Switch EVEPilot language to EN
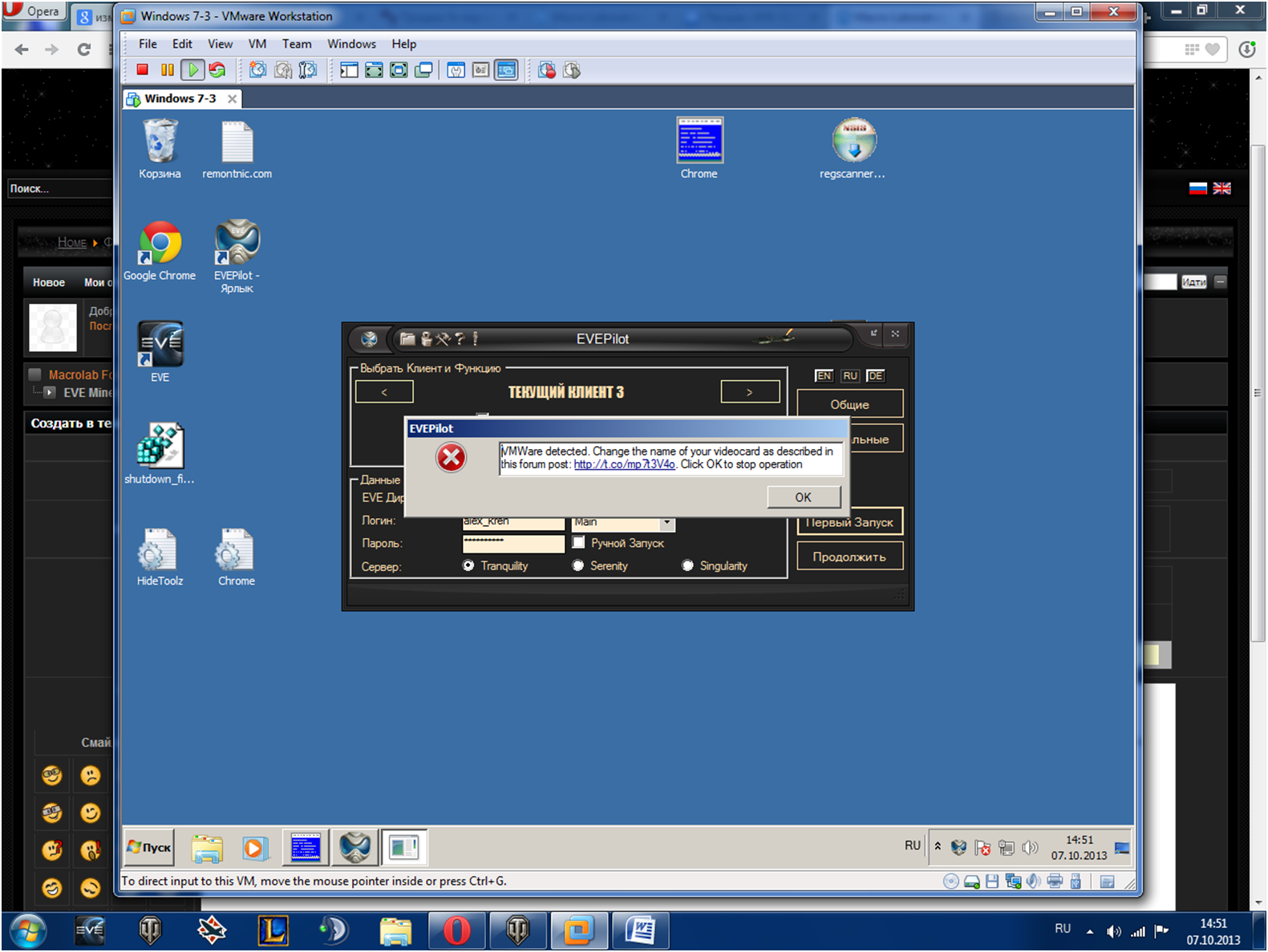Image resolution: width=1268 pixels, height=952 pixels. click(x=824, y=375)
